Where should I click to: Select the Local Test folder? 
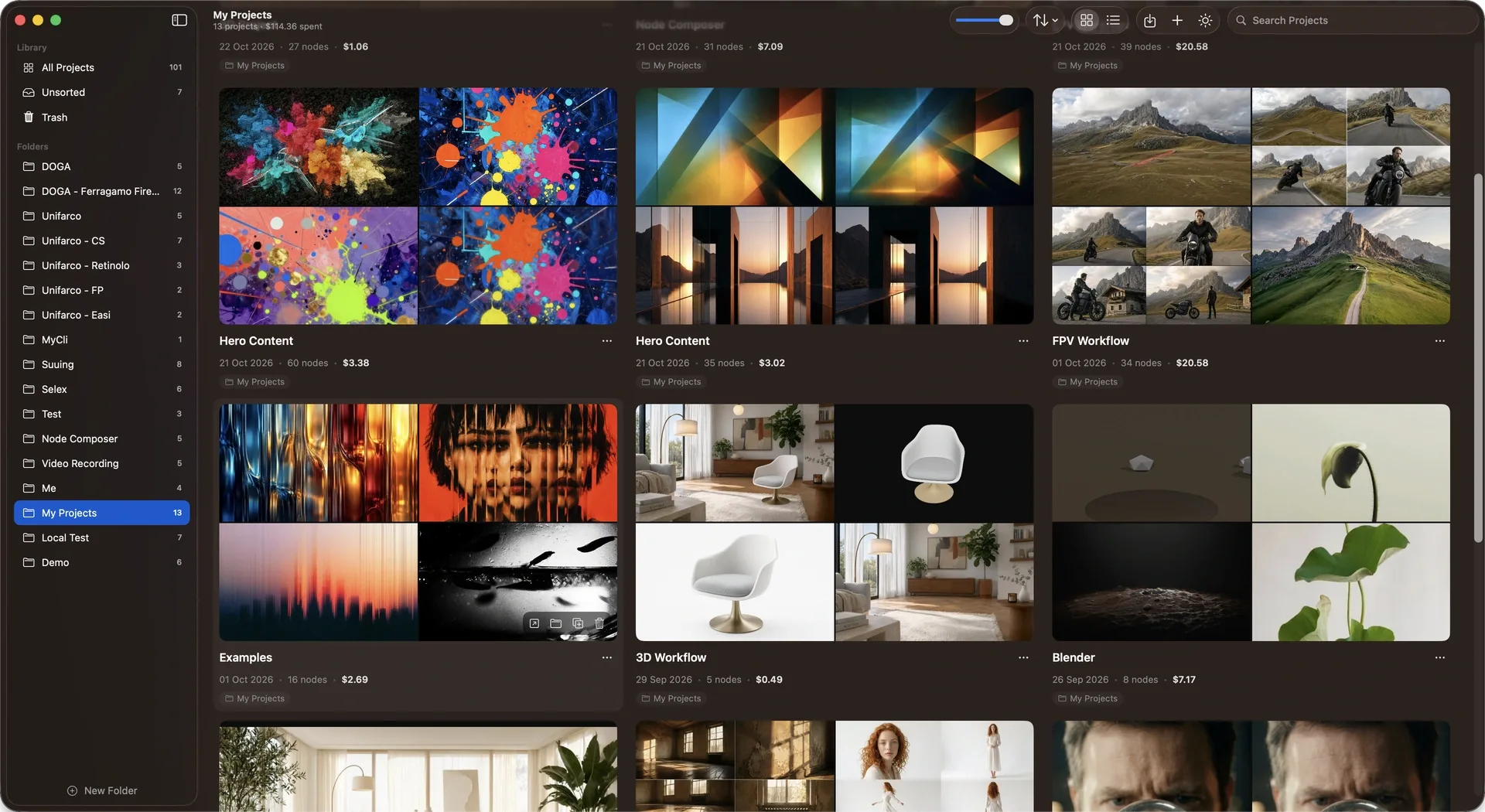click(102, 537)
